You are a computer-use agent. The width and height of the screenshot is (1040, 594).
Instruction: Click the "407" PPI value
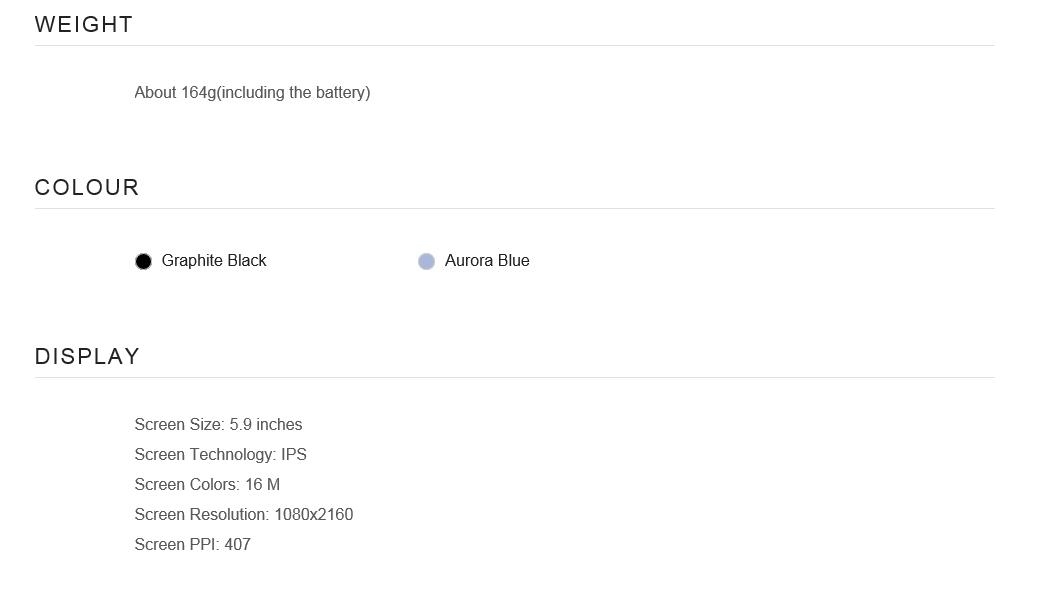(238, 544)
